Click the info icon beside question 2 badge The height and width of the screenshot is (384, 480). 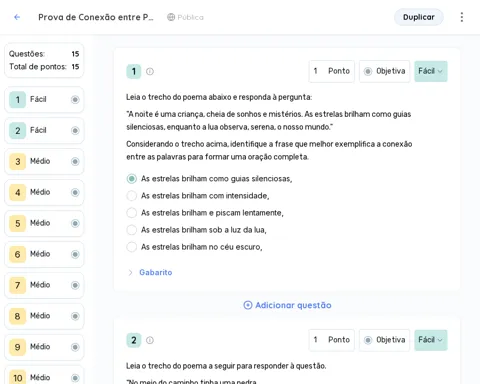click(x=150, y=340)
